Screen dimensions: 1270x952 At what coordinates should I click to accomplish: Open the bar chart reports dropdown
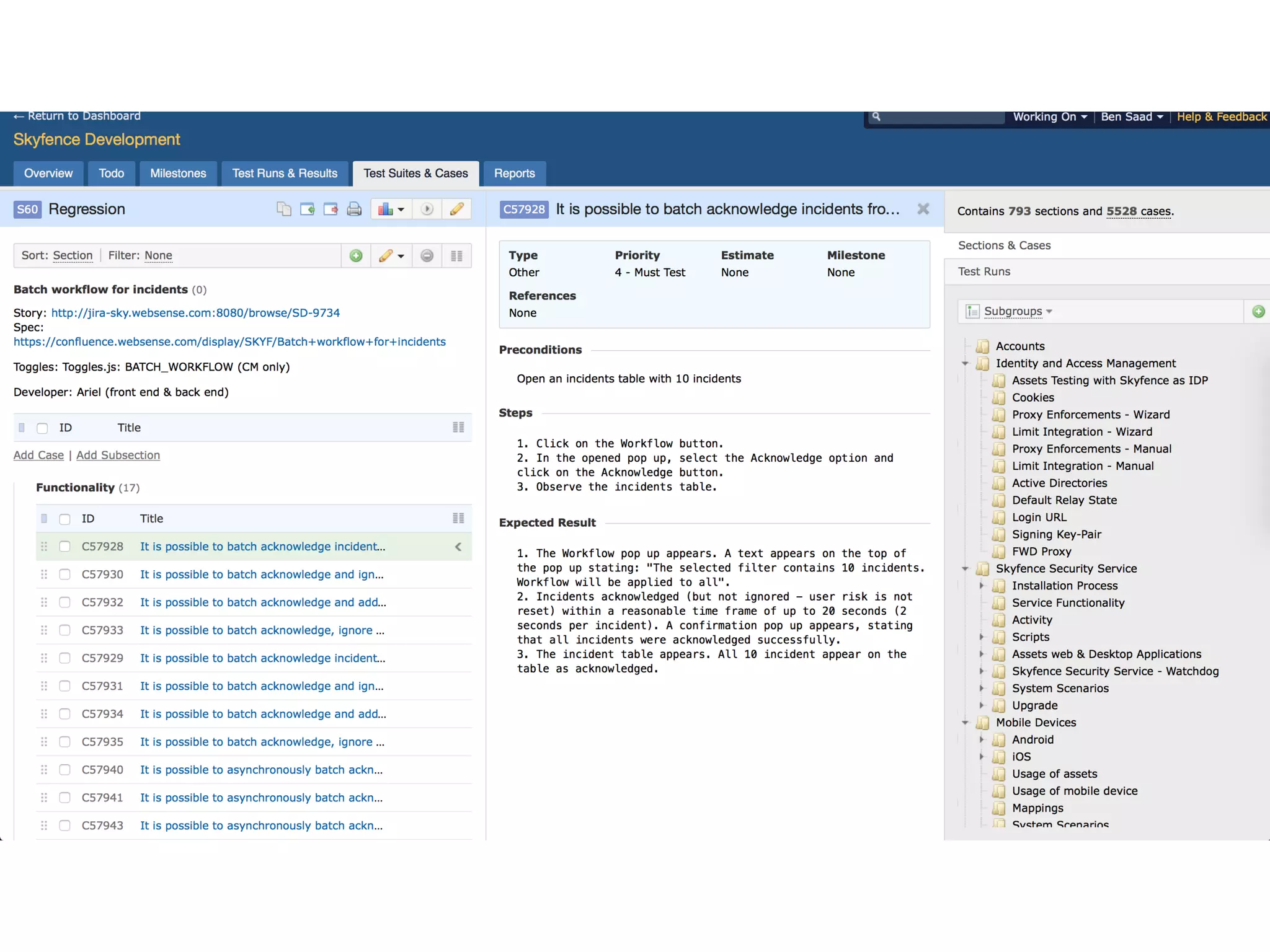coord(391,209)
